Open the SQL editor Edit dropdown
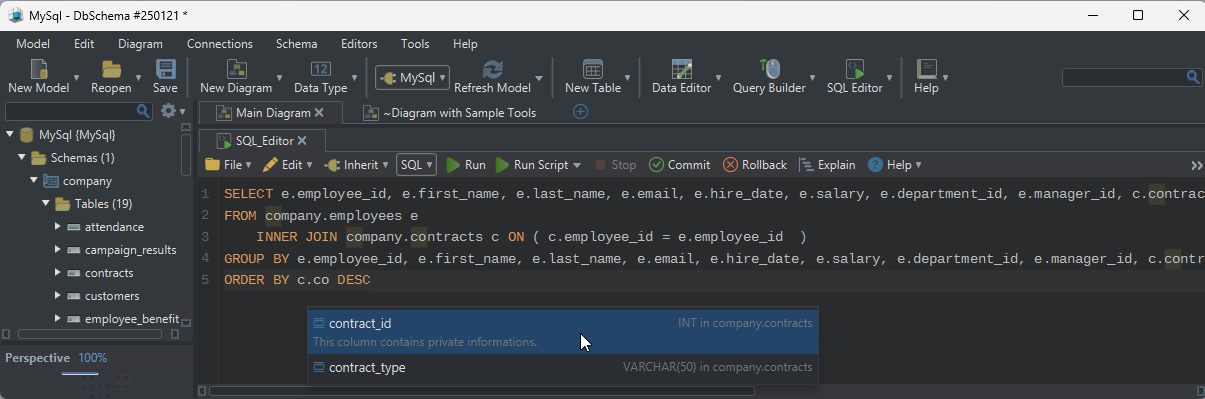 [x=288, y=165]
